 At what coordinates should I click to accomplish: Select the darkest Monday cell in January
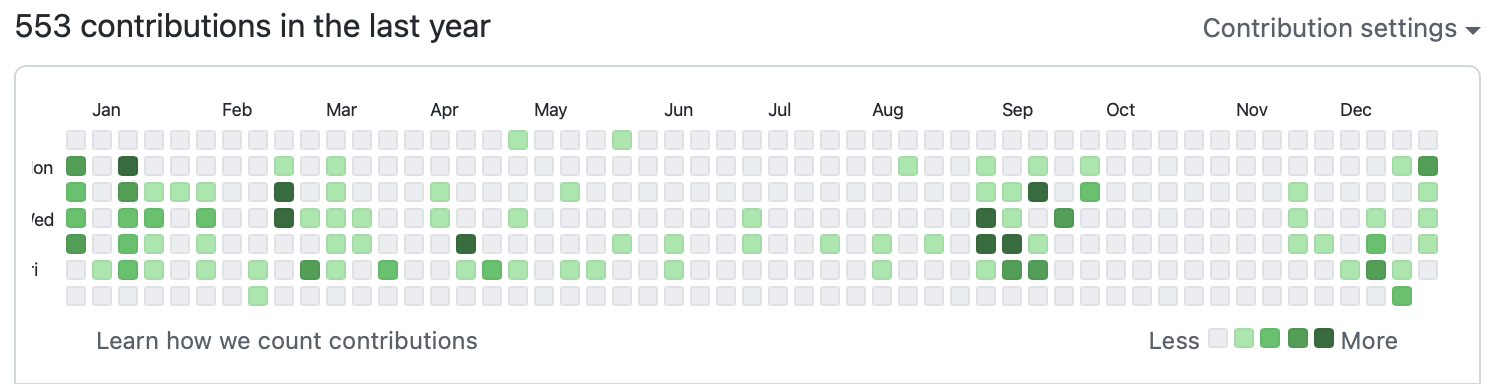(x=128, y=166)
